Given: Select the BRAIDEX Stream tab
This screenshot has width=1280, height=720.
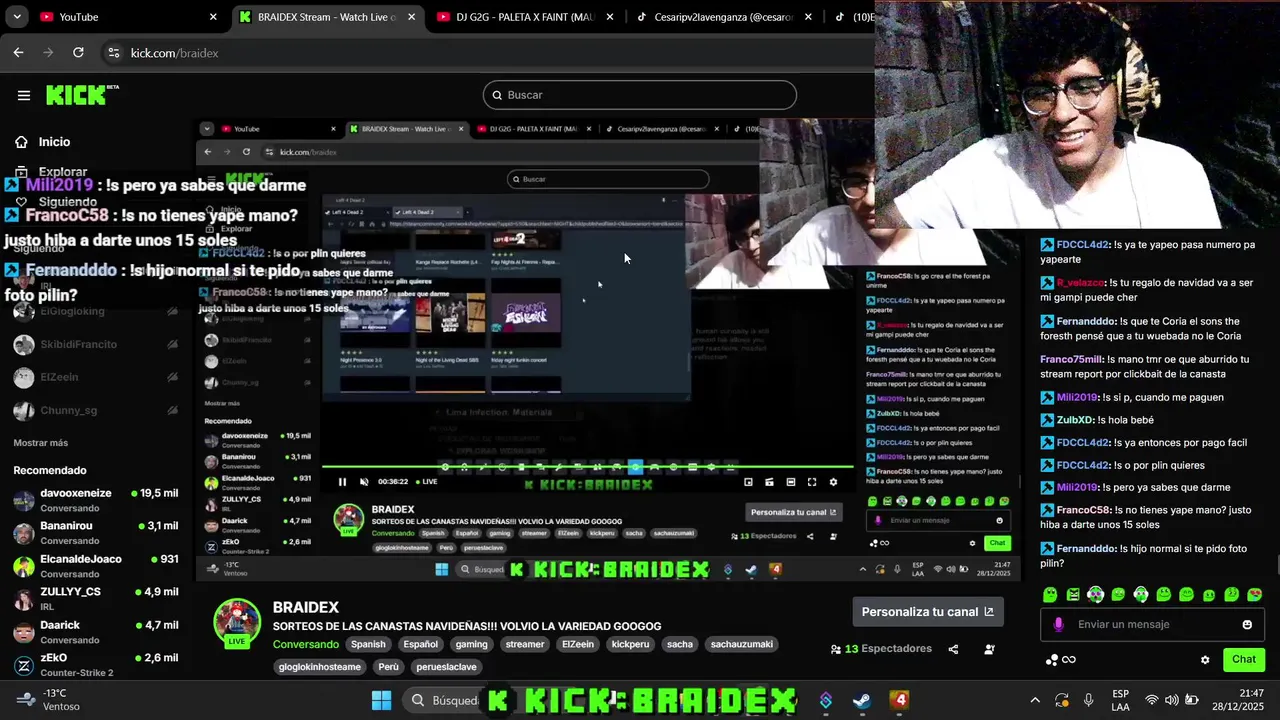Looking at the screenshot, I should (x=327, y=17).
